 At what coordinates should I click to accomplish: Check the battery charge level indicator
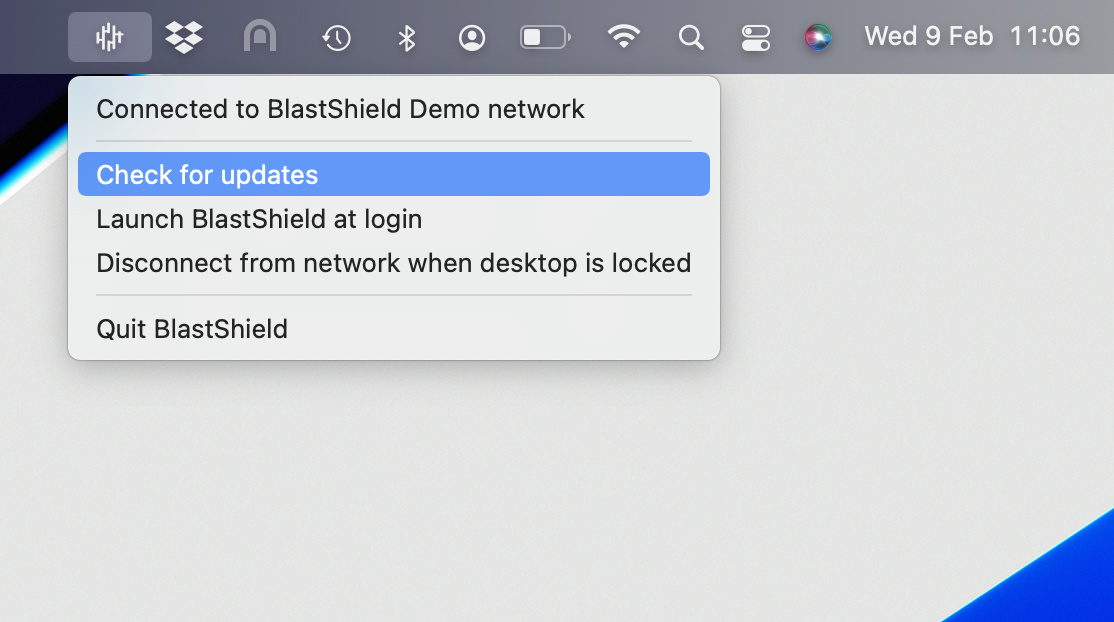[545, 36]
